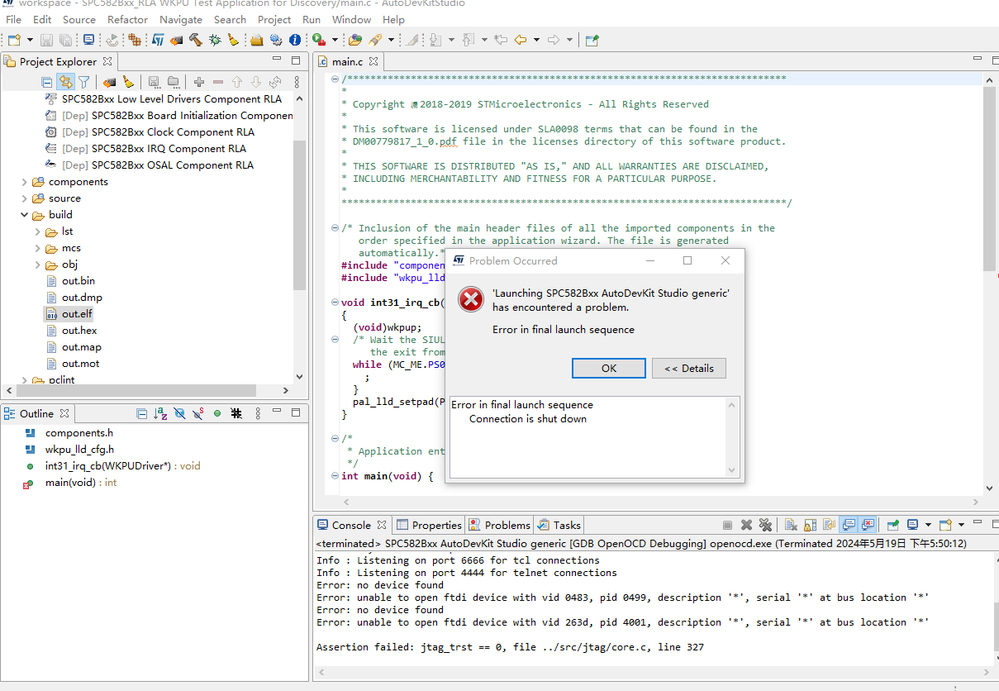The image size is (999, 691).
Task: Toggle Hide Non-Public Members green dot
Action: point(217,414)
